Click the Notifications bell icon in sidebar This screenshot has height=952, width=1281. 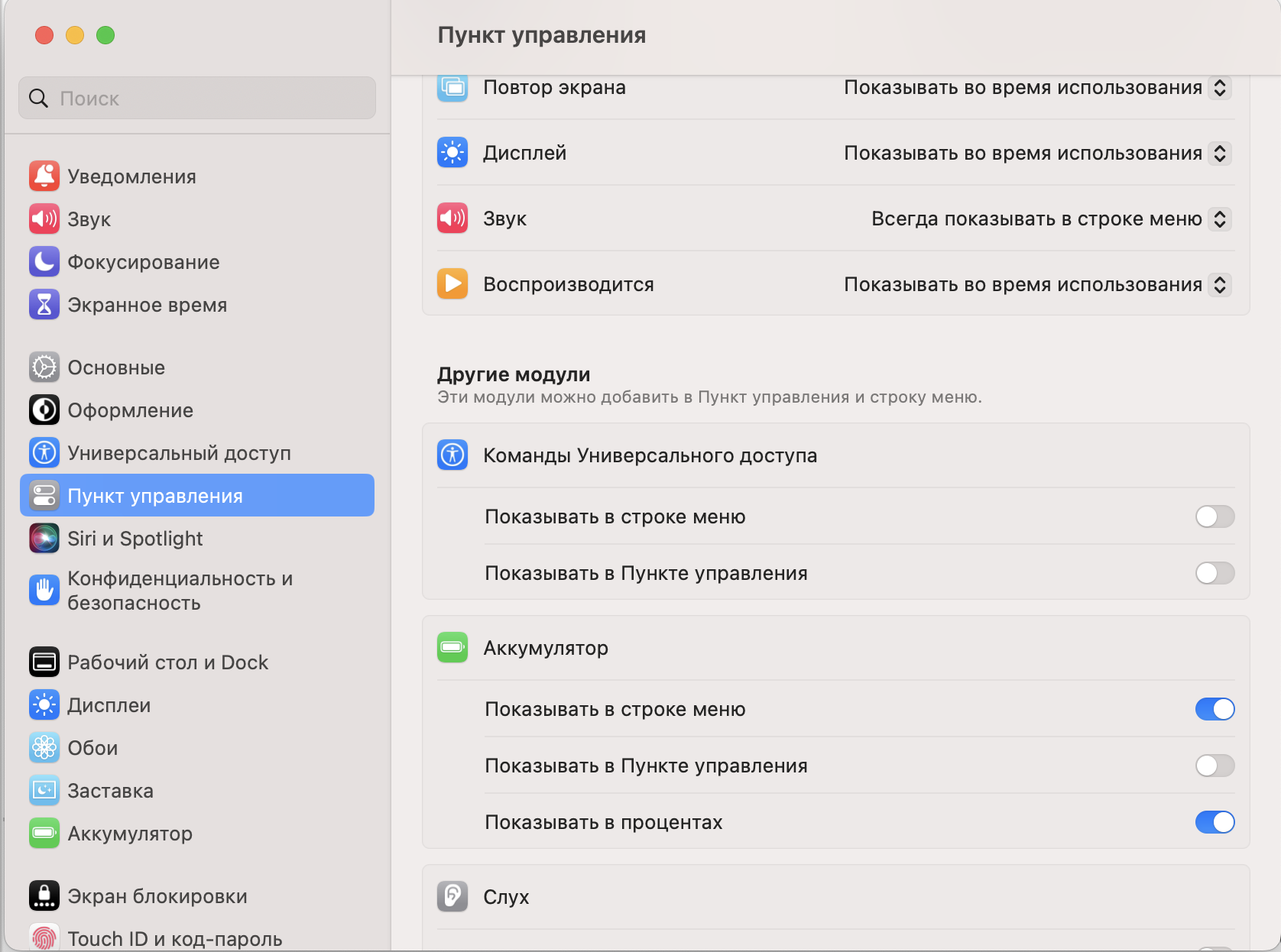[x=44, y=176]
